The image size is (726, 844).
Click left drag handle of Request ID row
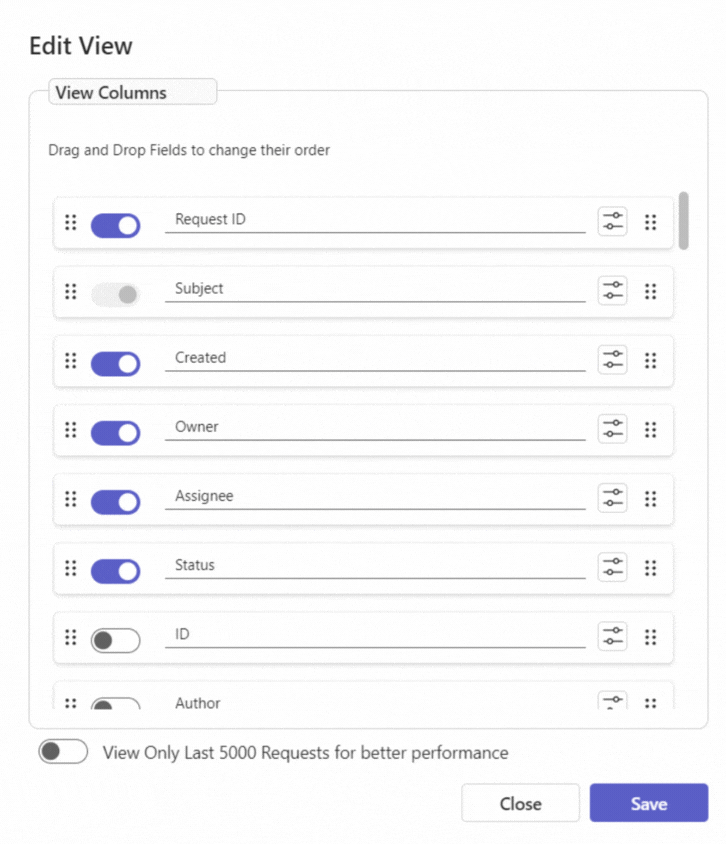71,222
